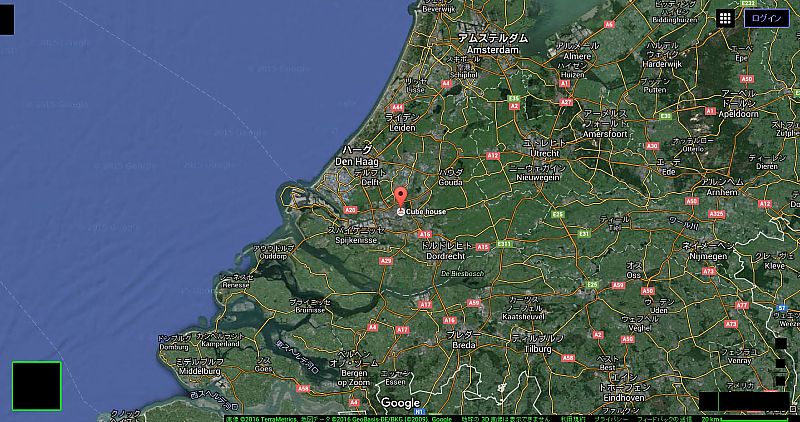Viewport: 800px width, 422px height.
Task: Click the A15 road shield
Action: [x=483, y=247]
